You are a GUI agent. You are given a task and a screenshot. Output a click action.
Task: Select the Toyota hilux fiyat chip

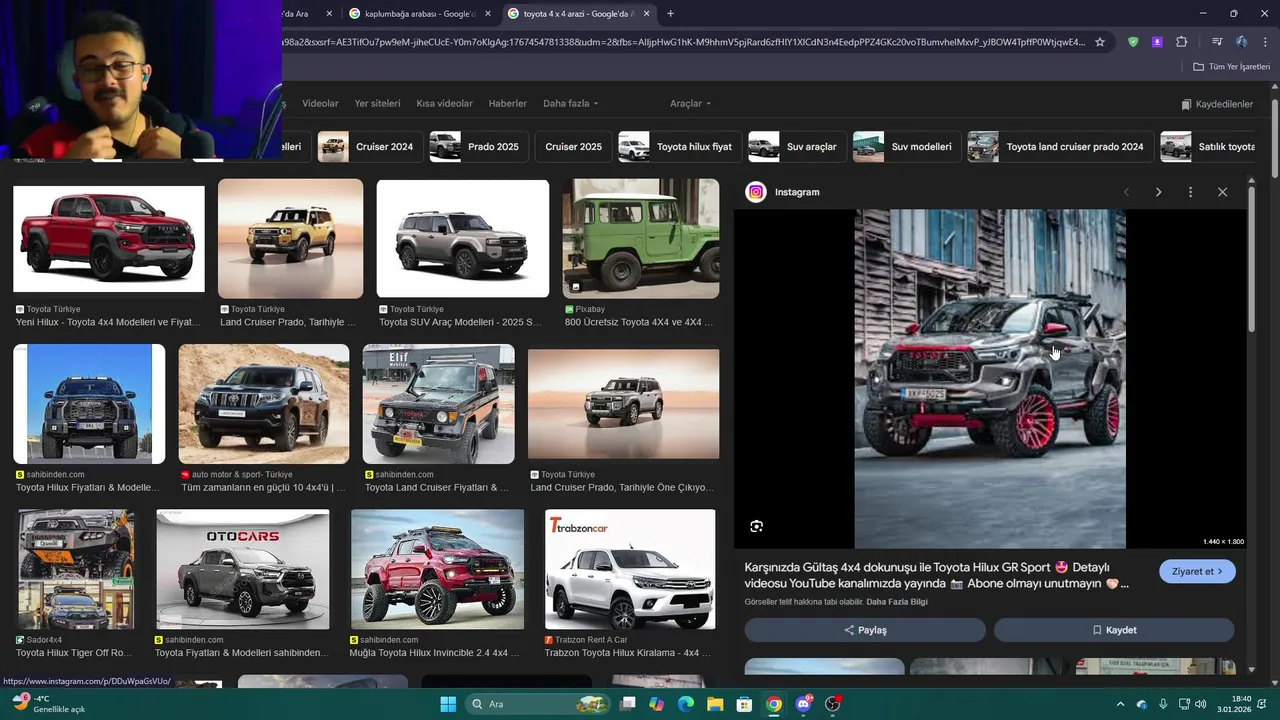pos(680,146)
